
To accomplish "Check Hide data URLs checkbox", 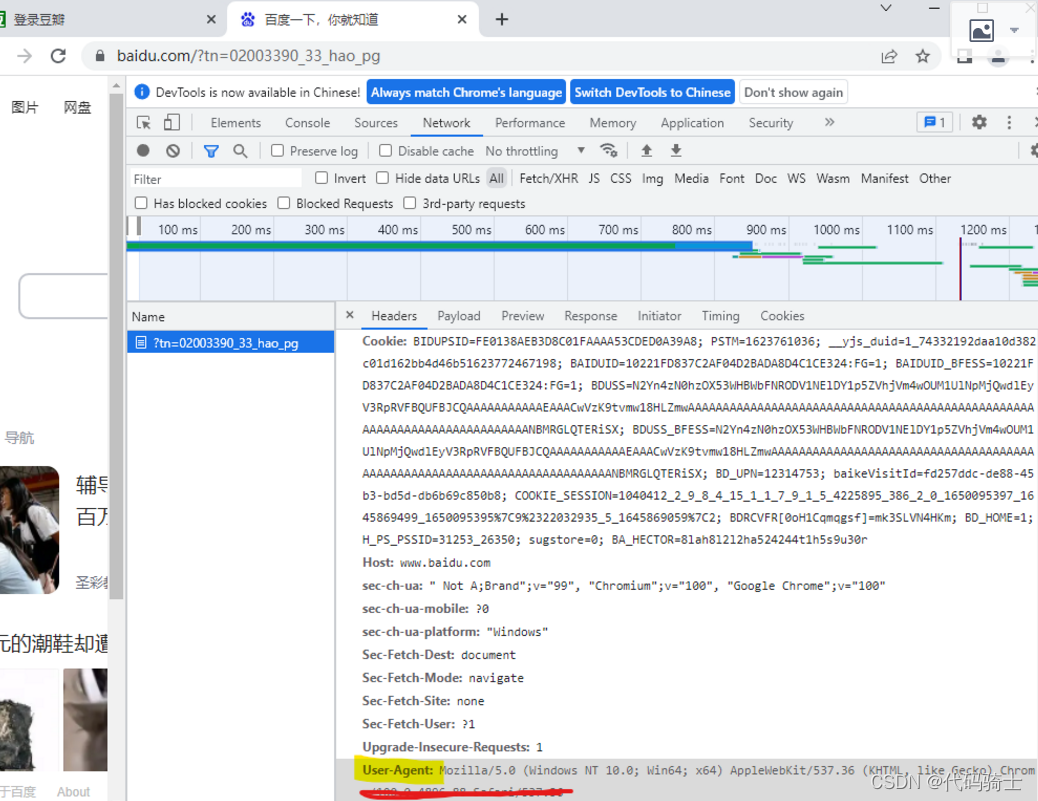I will 382,178.
